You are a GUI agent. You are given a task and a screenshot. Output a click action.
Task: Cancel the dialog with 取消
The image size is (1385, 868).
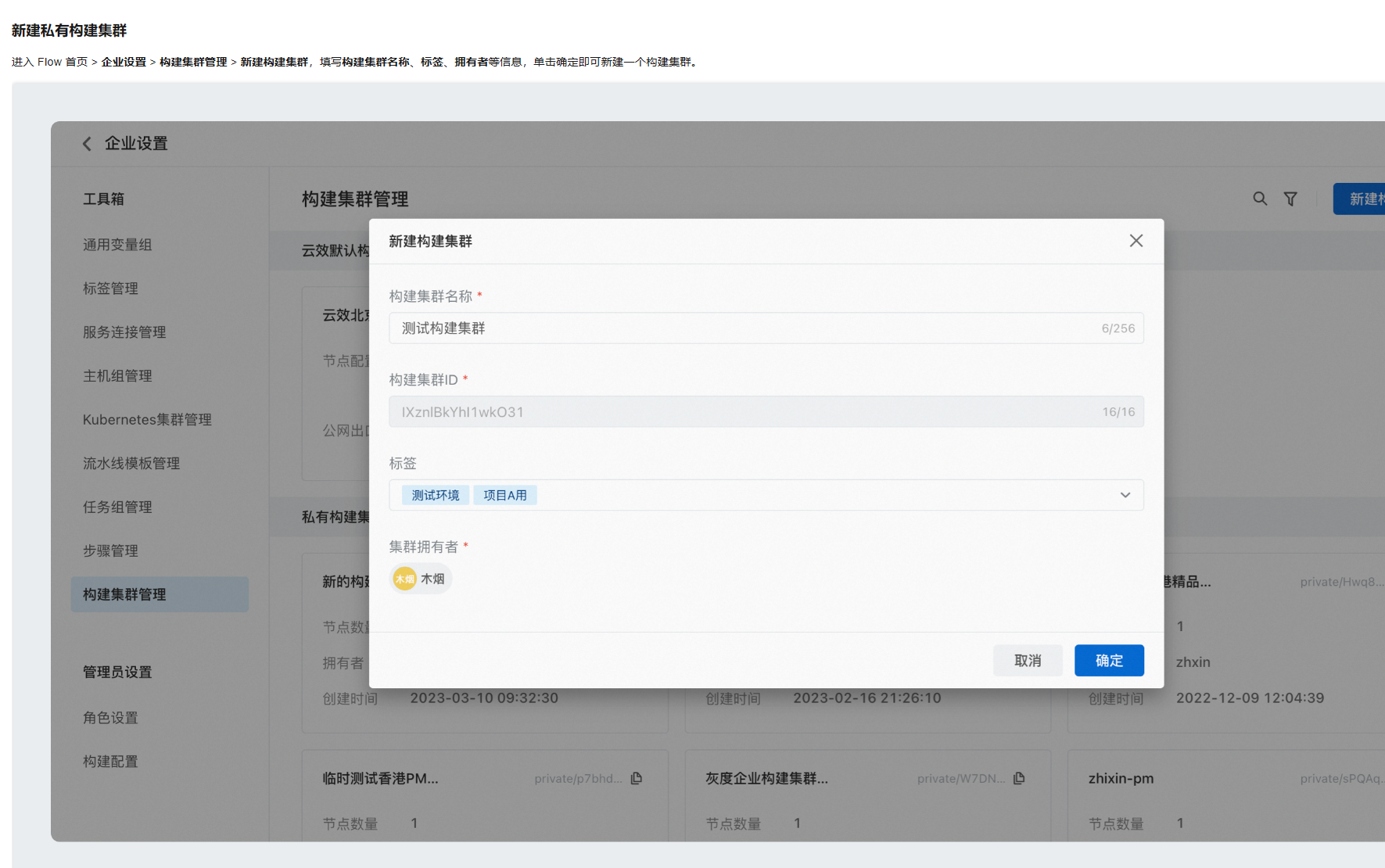(1028, 661)
